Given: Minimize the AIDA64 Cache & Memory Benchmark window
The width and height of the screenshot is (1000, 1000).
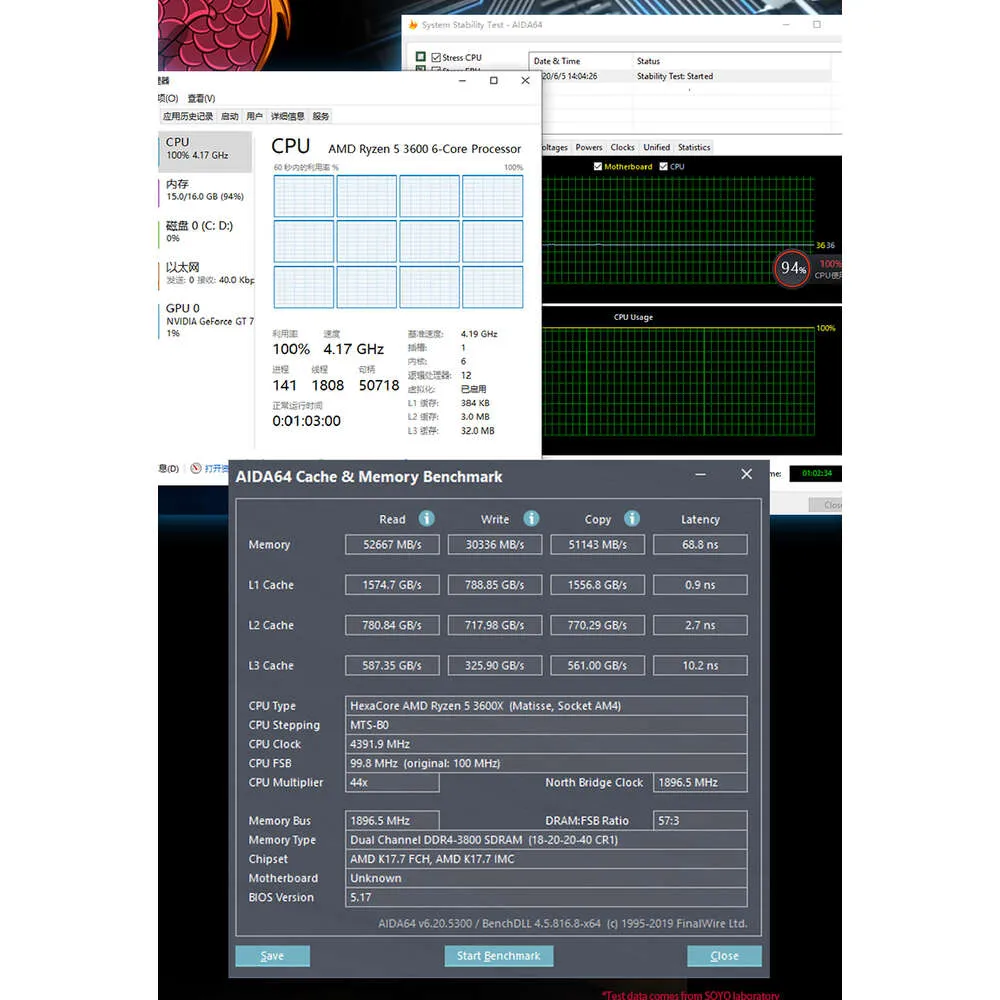Looking at the screenshot, I should pyautogui.click(x=700, y=474).
